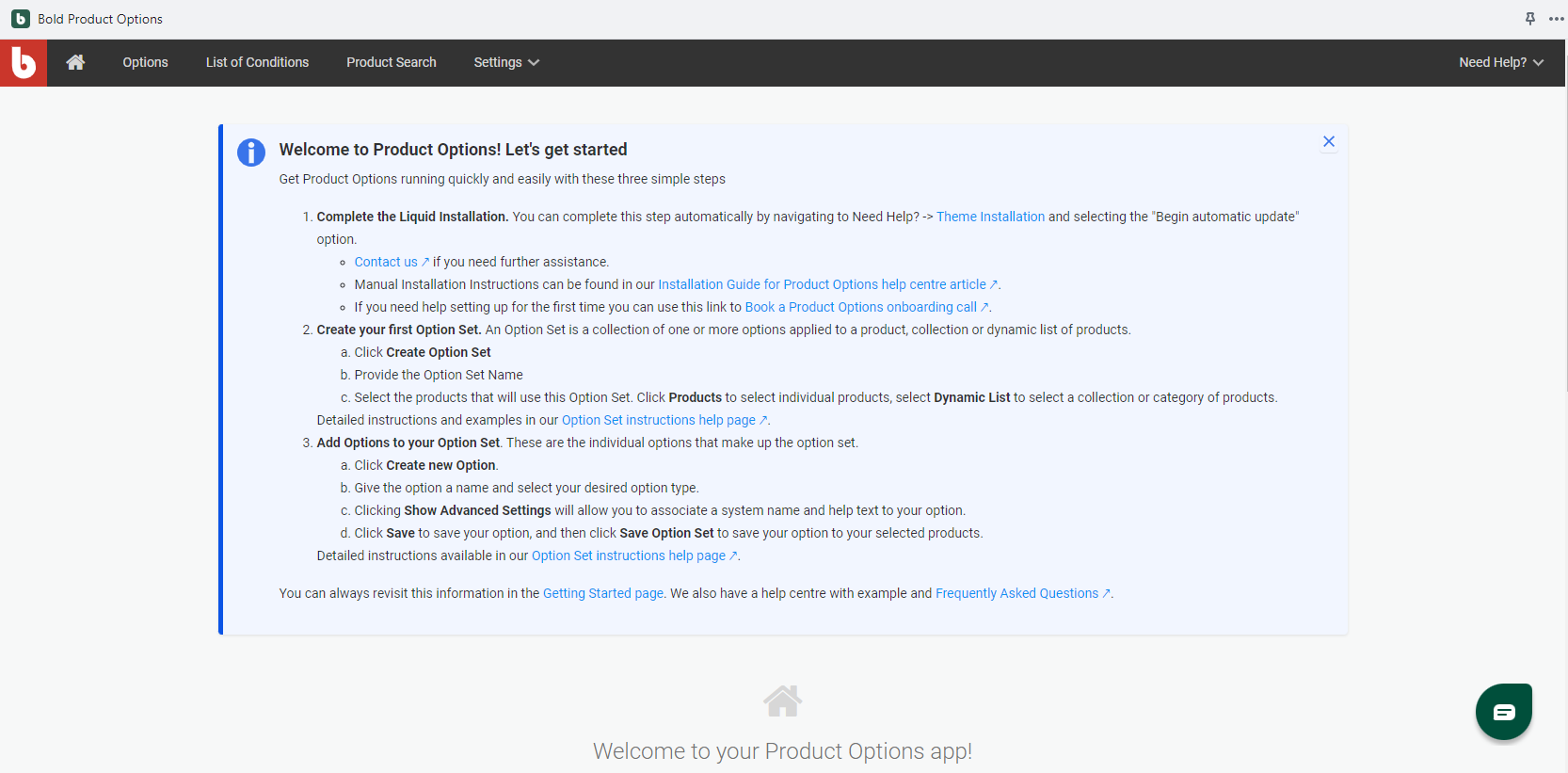Dismiss the welcome banner with X
1568x773 pixels.
point(1328,141)
